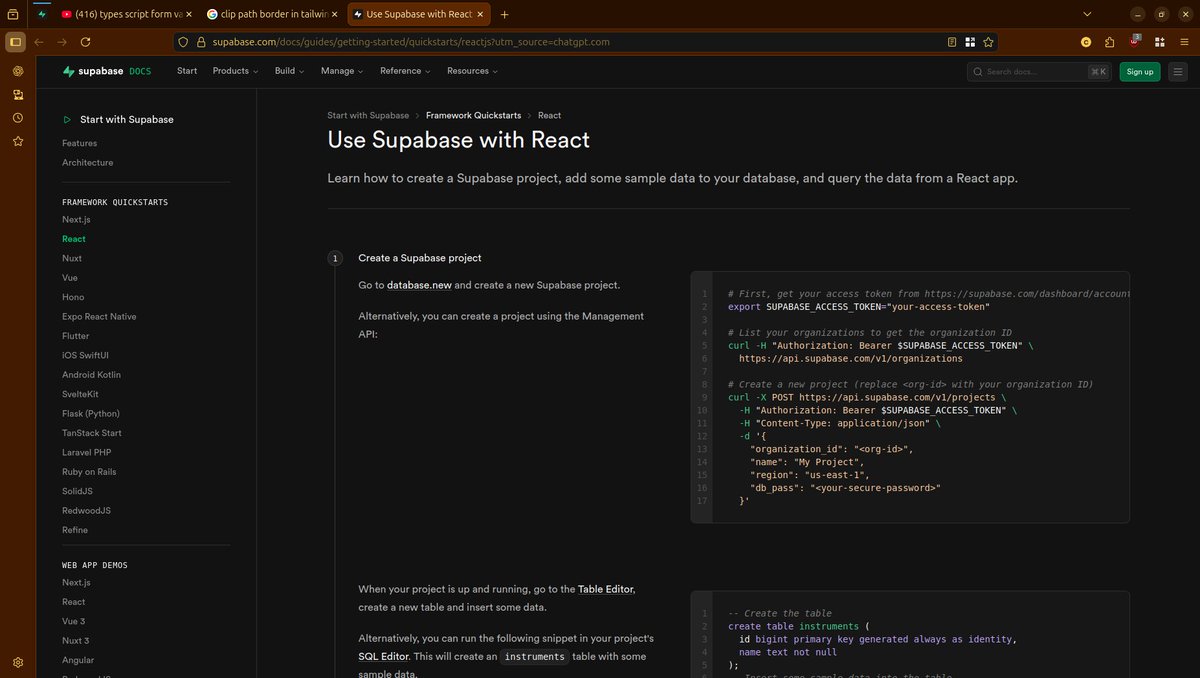The width and height of the screenshot is (1200, 678).
Task: Click the supabase.com URL in address bar
Action: (x=411, y=42)
